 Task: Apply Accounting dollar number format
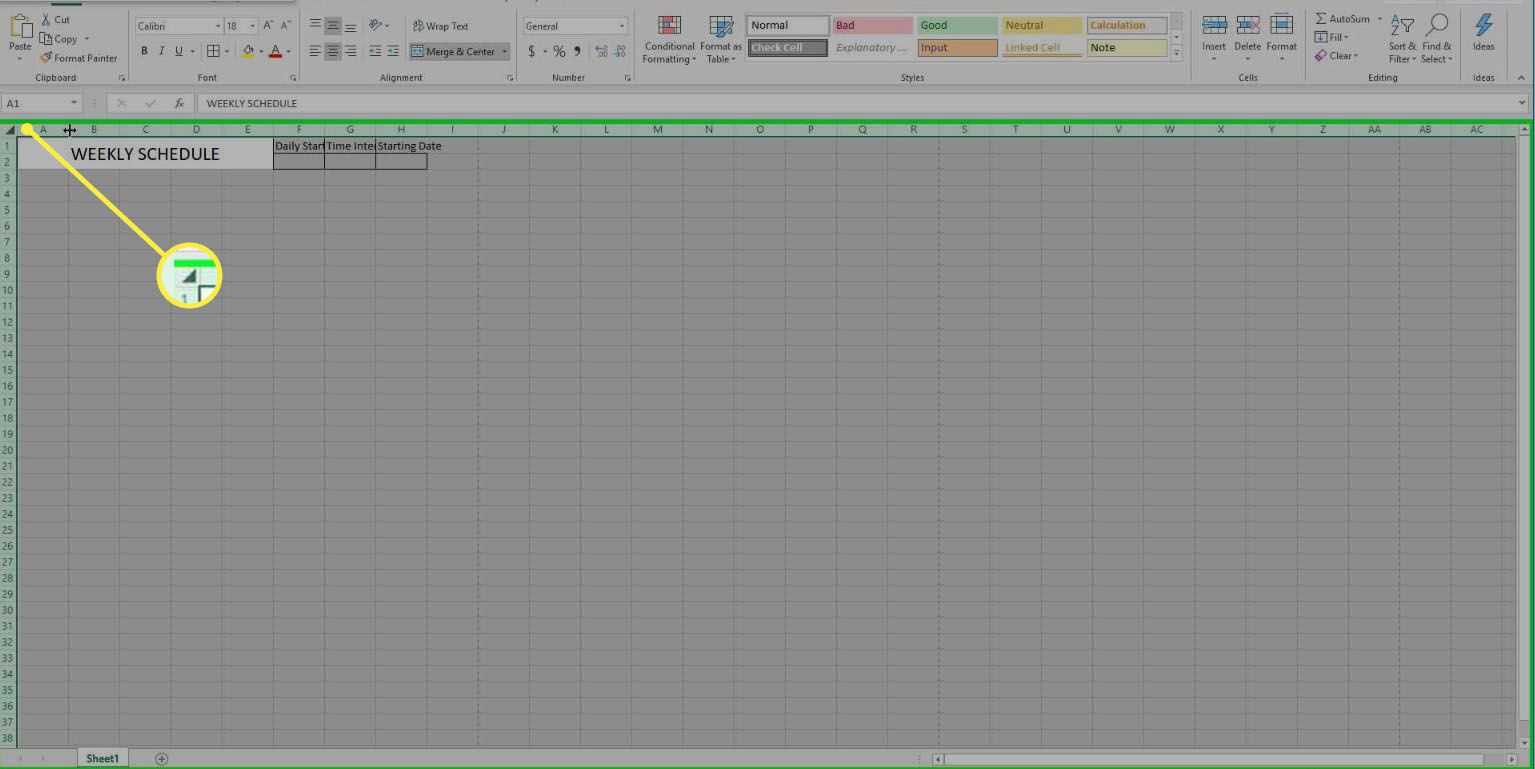pos(532,51)
